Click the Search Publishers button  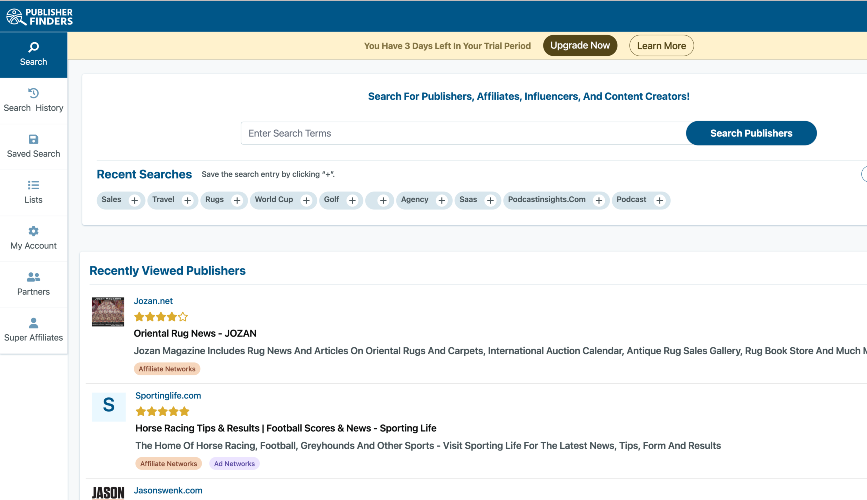750,133
